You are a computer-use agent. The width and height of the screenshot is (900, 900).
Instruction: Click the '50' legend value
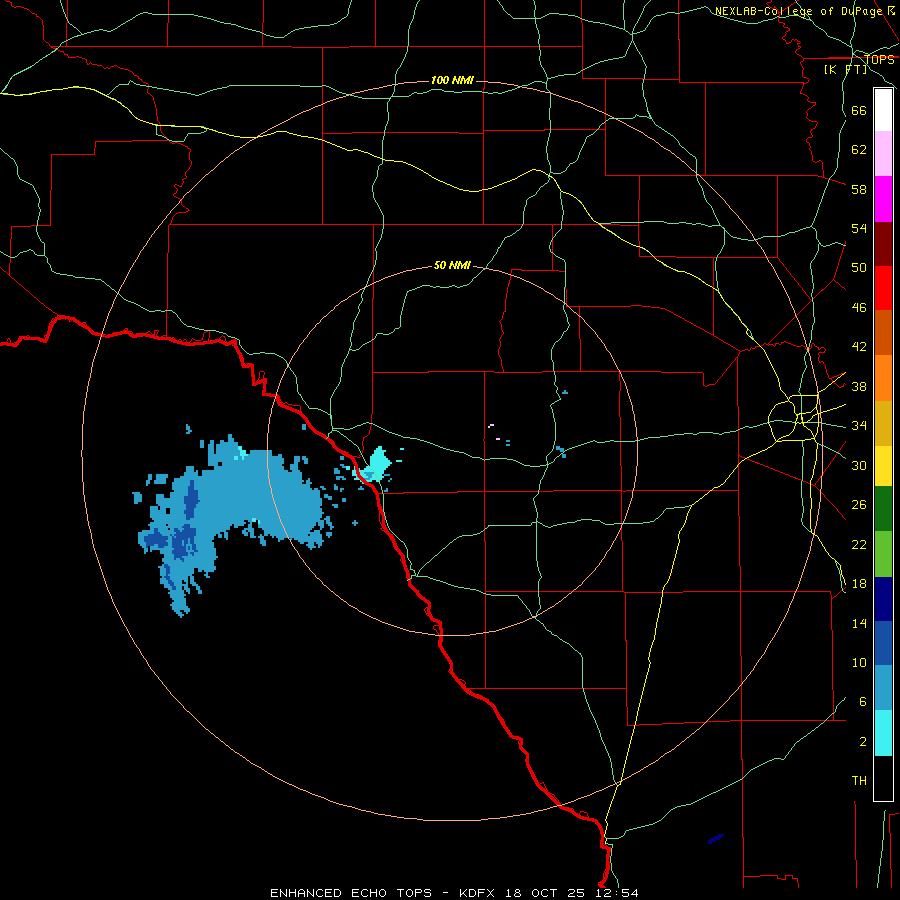[x=859, y=267]
